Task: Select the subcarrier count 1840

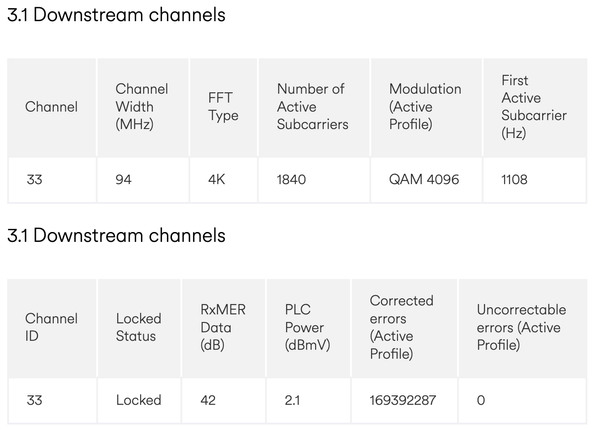Action: click(x=291, y=179)
